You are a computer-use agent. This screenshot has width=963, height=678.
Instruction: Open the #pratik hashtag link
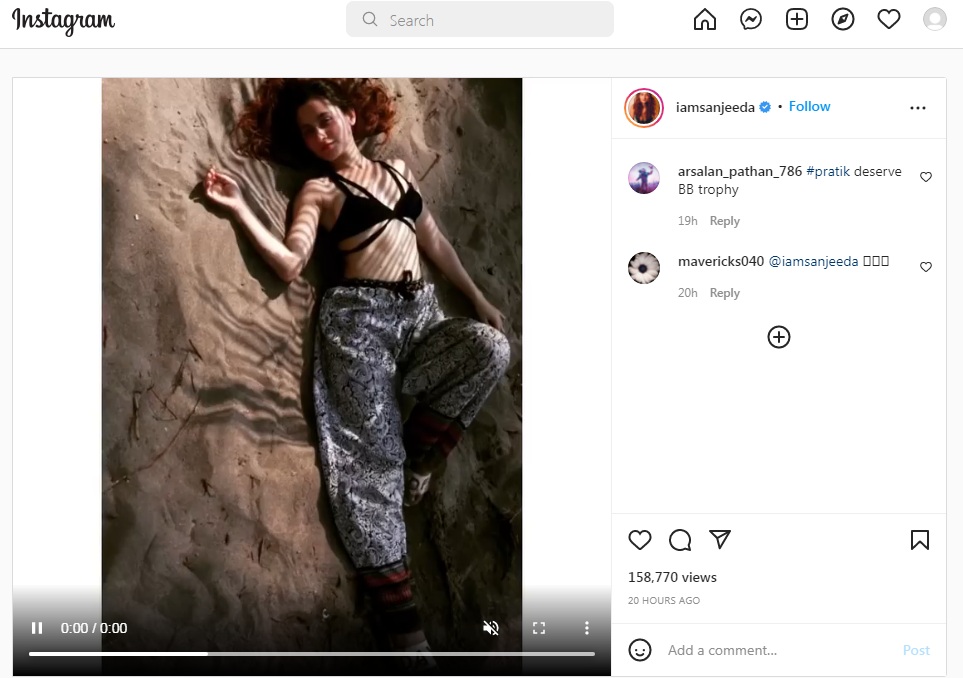pyautogui.click(x=827, y=172)
